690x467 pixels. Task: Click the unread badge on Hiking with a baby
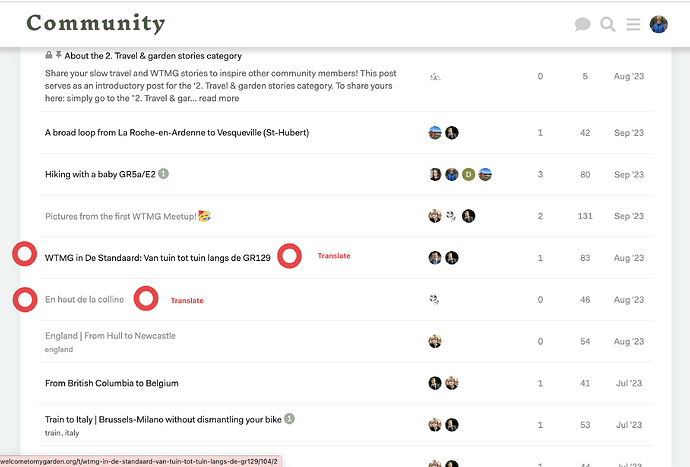coord(163,174)
